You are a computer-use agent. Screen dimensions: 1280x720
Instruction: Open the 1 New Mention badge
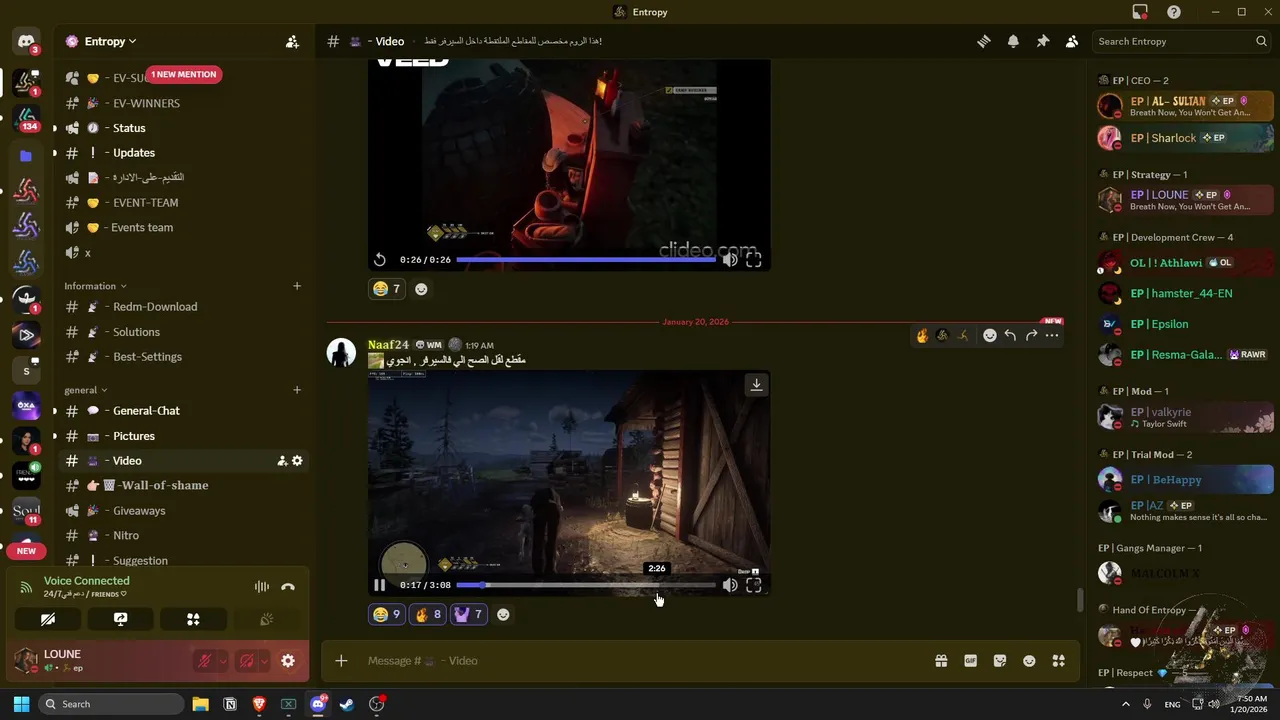pos(184,74)
